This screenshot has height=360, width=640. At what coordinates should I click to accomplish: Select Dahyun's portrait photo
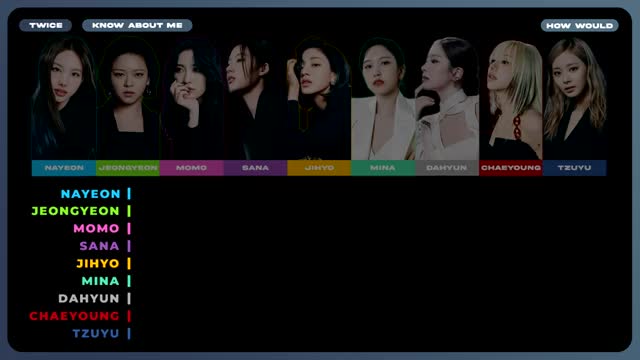(447, 98)
